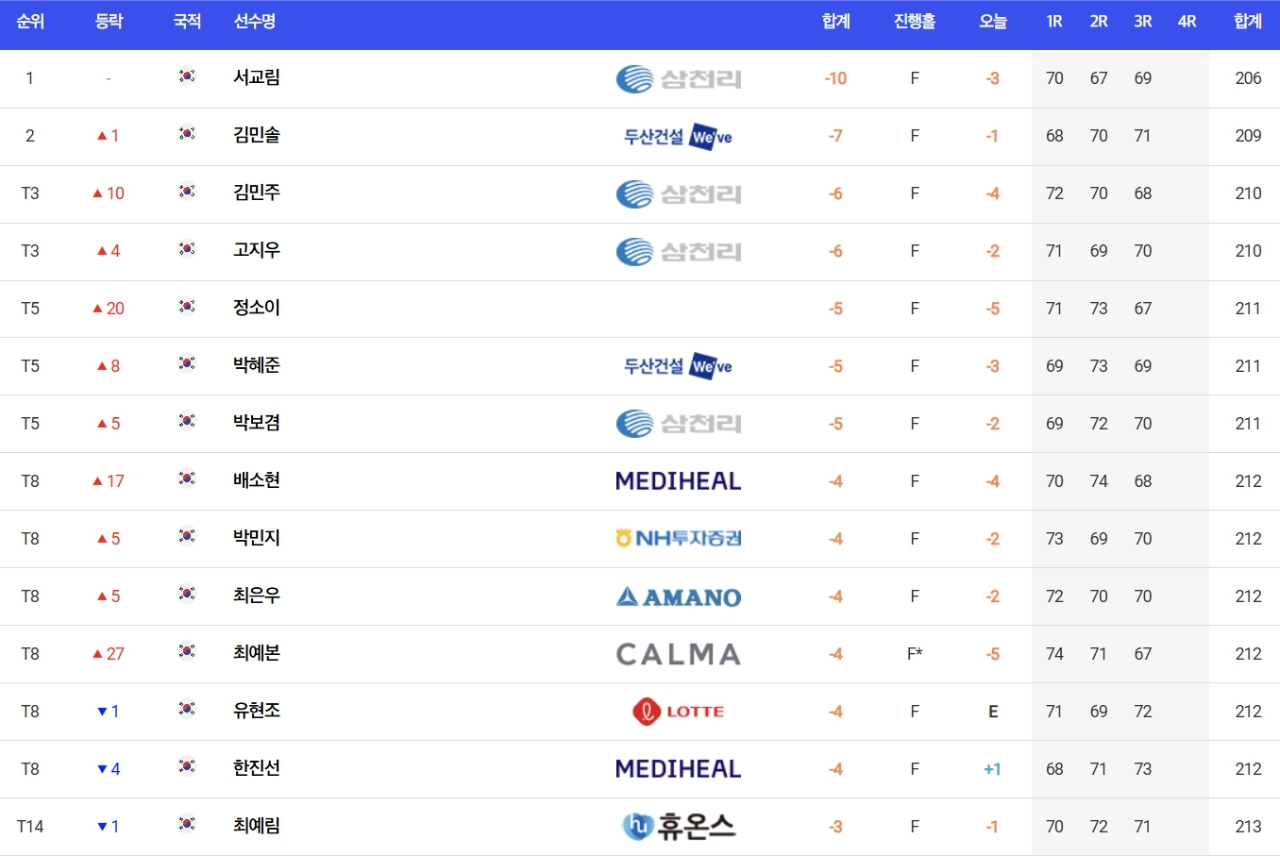Image resolution: width=1280 pixels, height=856 pixels.
Task: Click the CALMA sponsor logo
Action: (678, 654)
